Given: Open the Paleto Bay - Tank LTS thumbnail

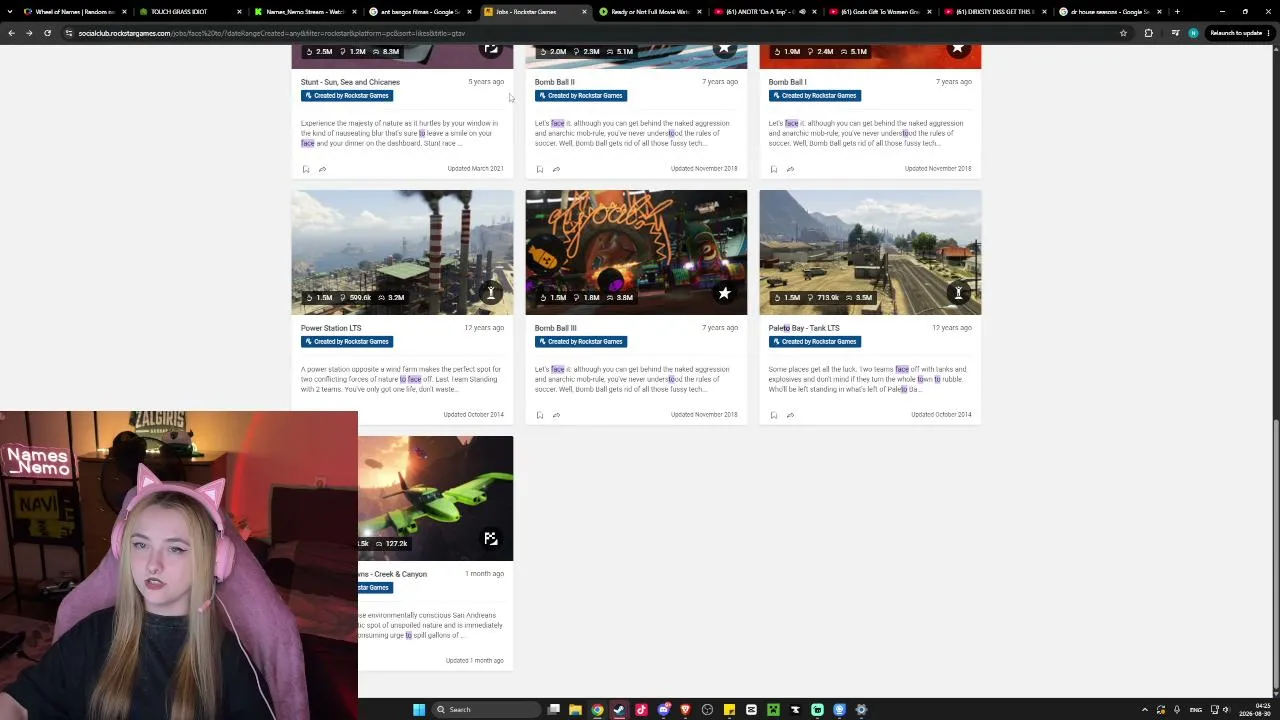Looking at the screenshot, I should pos(870,252).
